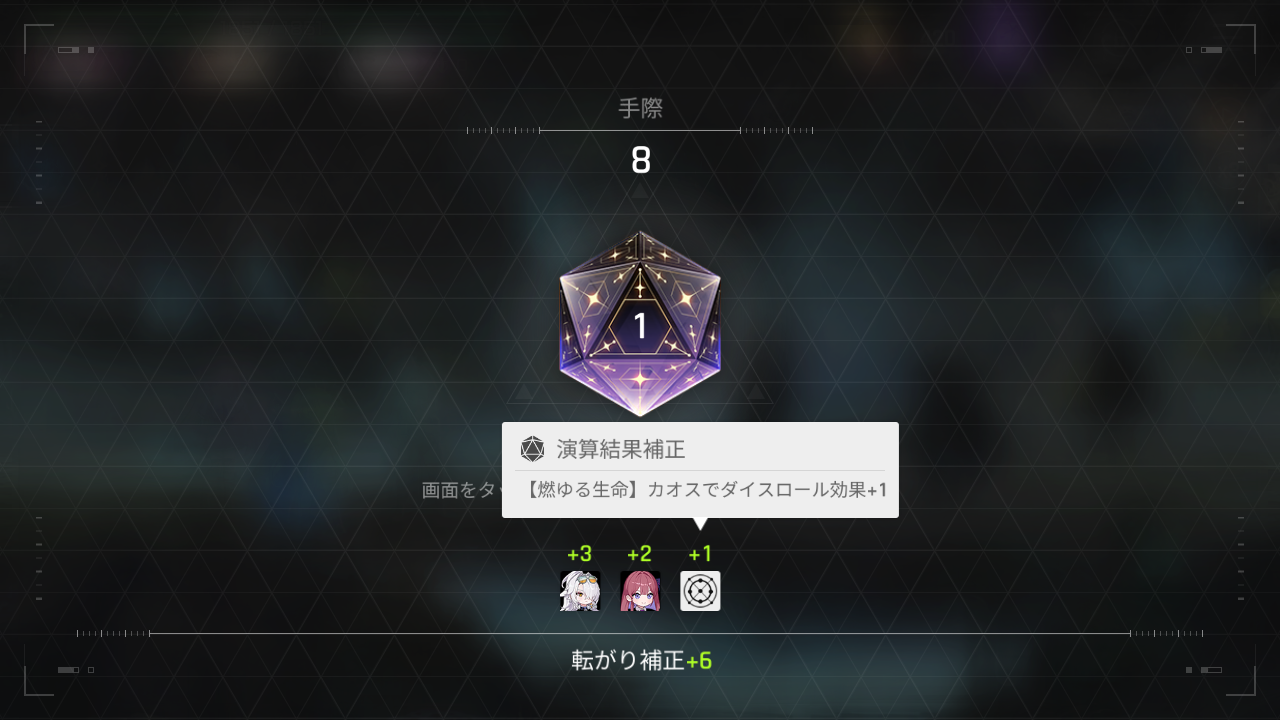Tap the purple twenty-sided die

click(640, 324)
